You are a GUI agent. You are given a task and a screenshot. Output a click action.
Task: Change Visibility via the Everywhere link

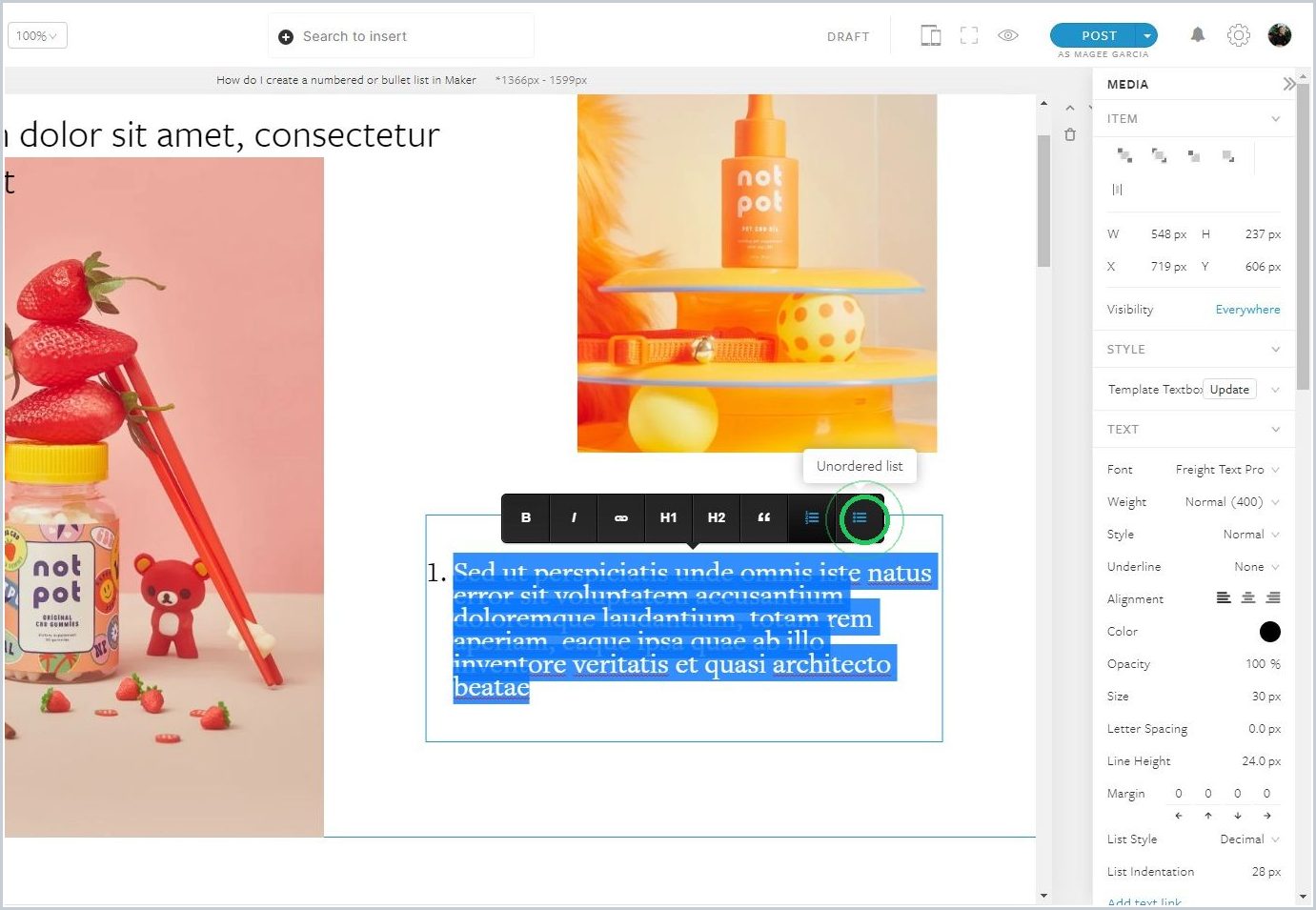point(1247,310)
